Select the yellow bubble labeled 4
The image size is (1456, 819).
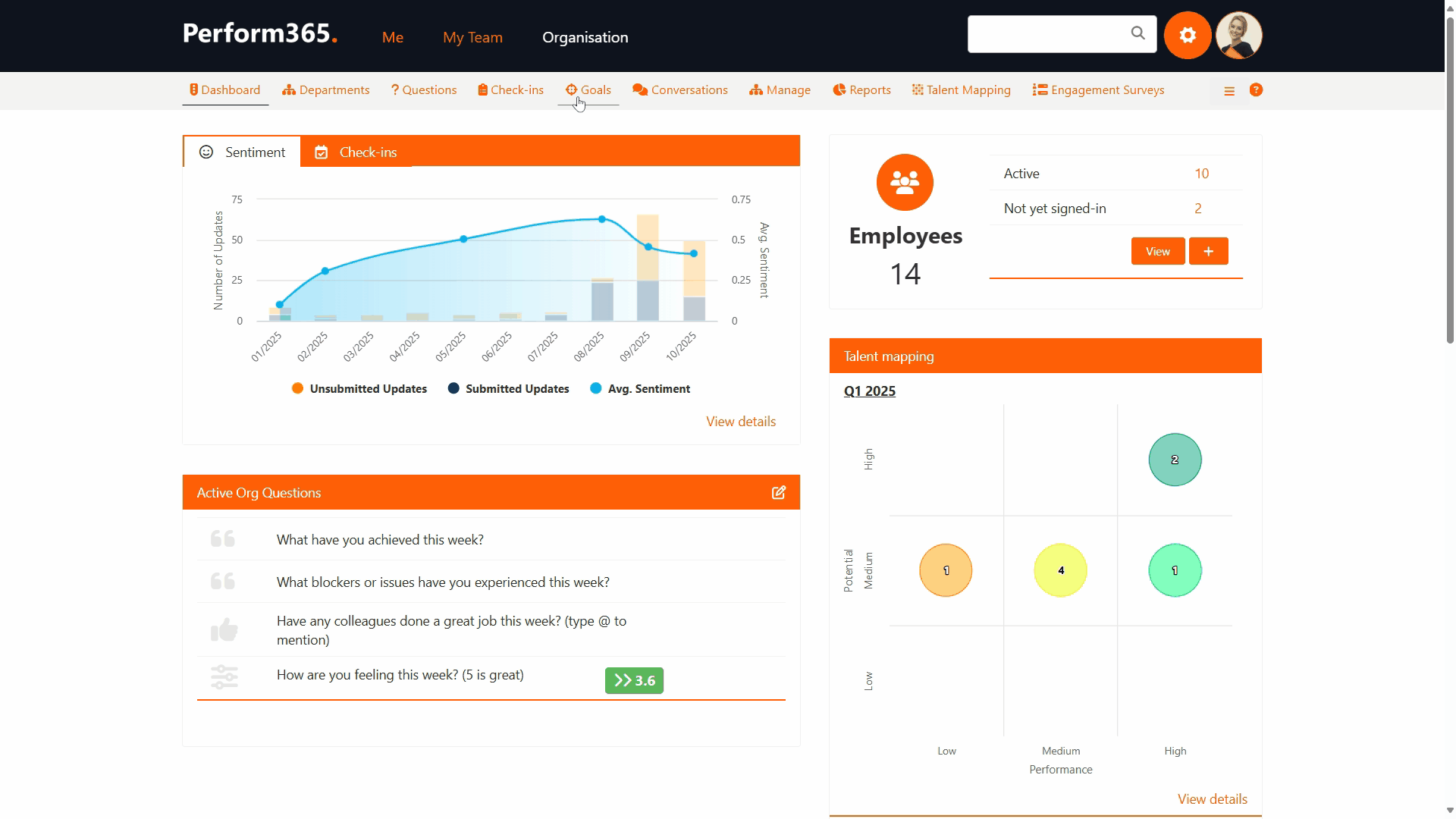pyautogui.click(x=1060, y=570)
